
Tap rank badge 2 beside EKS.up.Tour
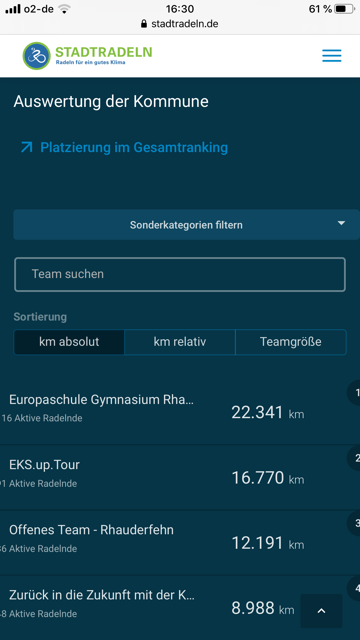click(354, 458)
